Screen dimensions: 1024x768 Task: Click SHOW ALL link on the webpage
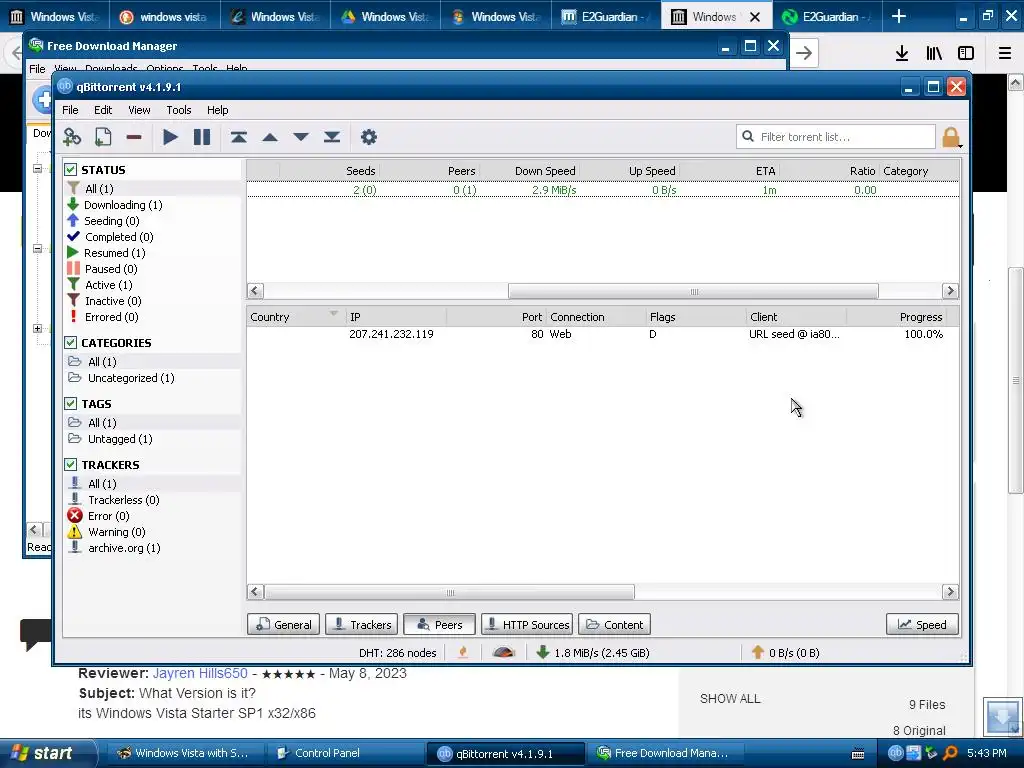pos(730,699)
